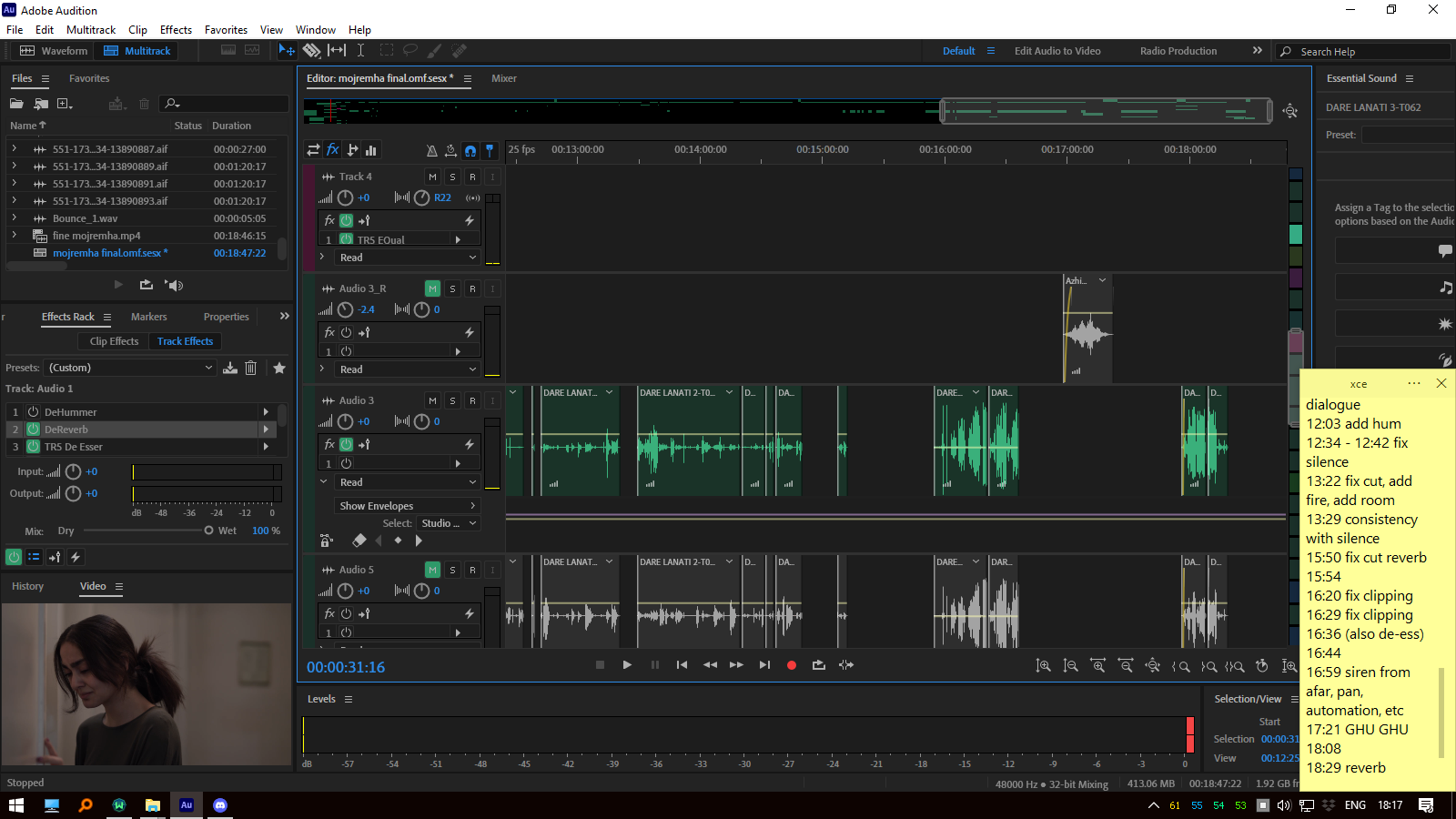The image size is (1456, 819).
Task: Click the New File icon in Files panel
Action: coord(65,104)
